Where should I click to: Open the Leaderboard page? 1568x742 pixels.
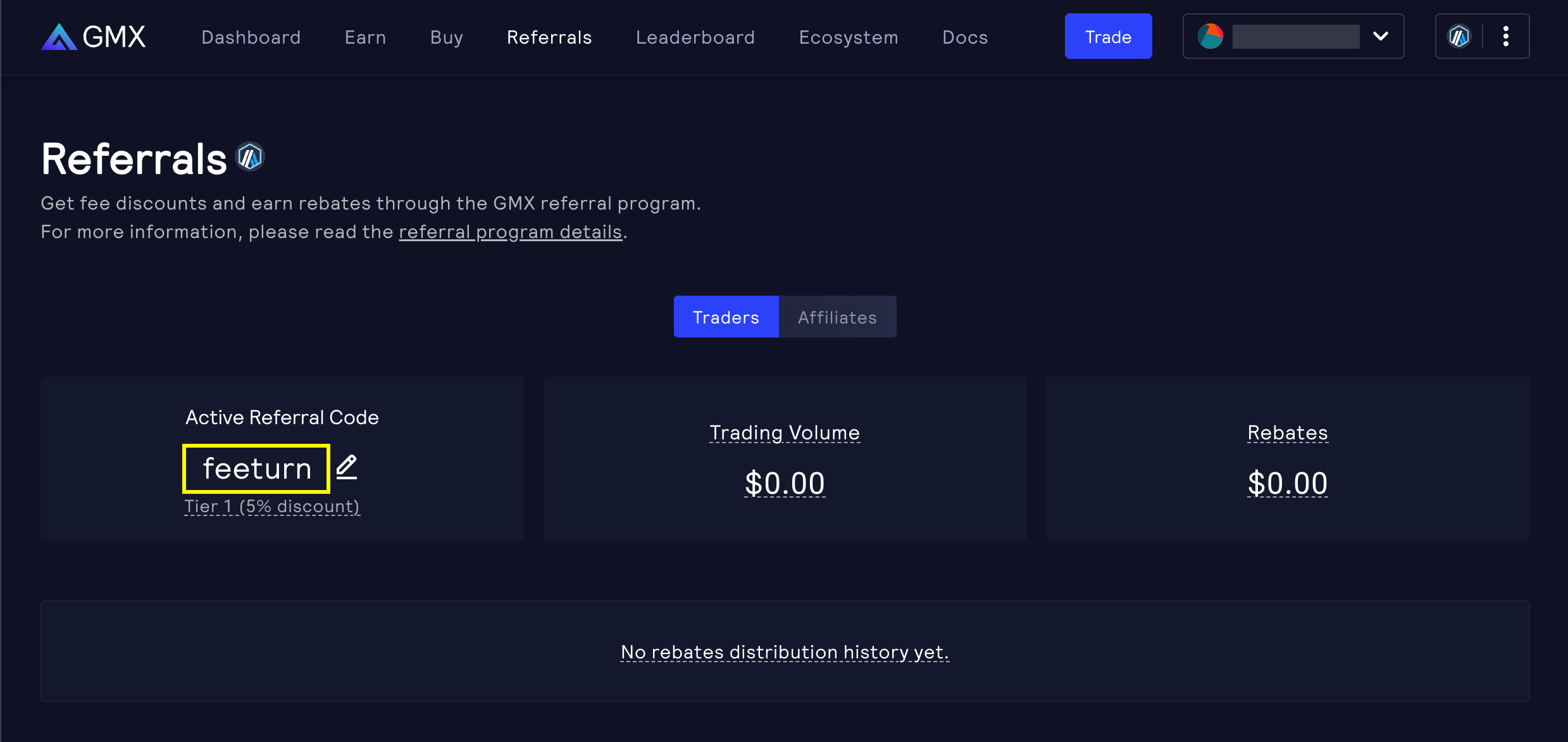tap(695, 37)
